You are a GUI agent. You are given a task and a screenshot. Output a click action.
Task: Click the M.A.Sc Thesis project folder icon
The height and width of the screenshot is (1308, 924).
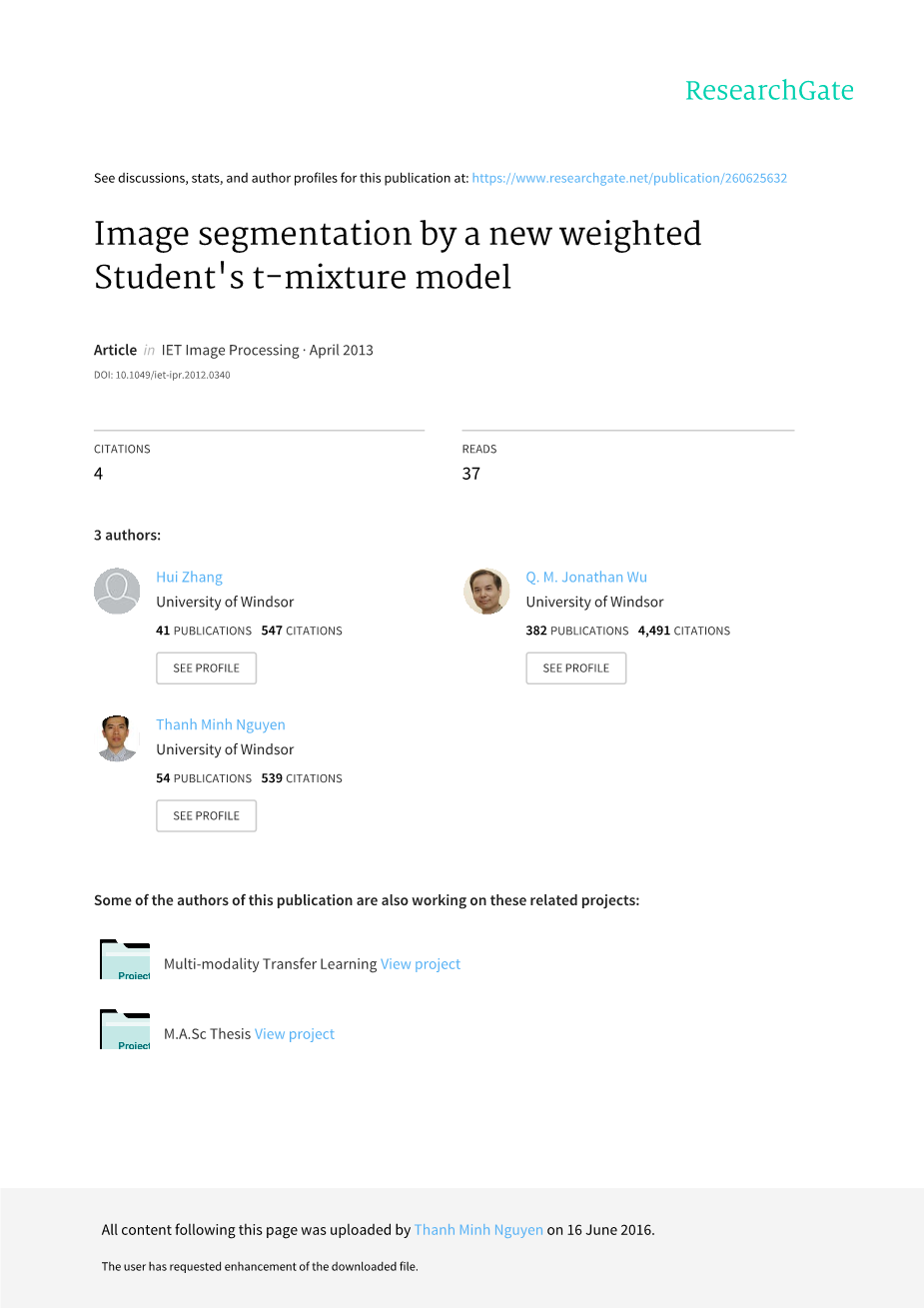(x=125, y=1030)
